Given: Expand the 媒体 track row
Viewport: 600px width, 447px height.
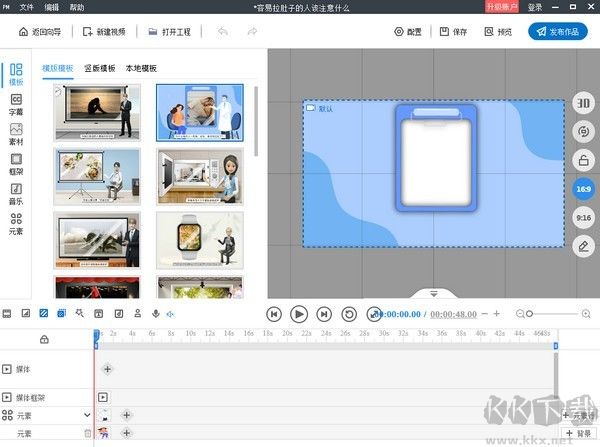Looking at the screenshot, I should click(8, 369).
